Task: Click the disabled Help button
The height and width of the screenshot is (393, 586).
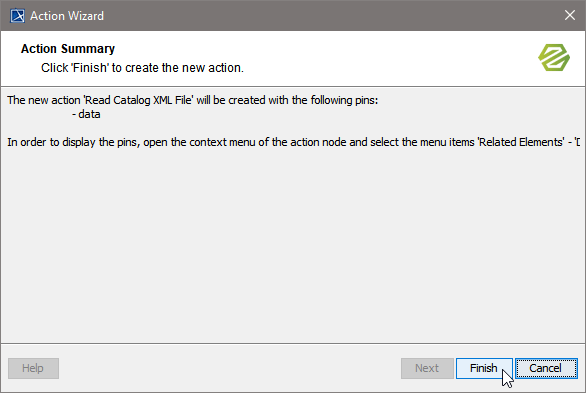Action: pyautogui.click(x=33, y=368)
